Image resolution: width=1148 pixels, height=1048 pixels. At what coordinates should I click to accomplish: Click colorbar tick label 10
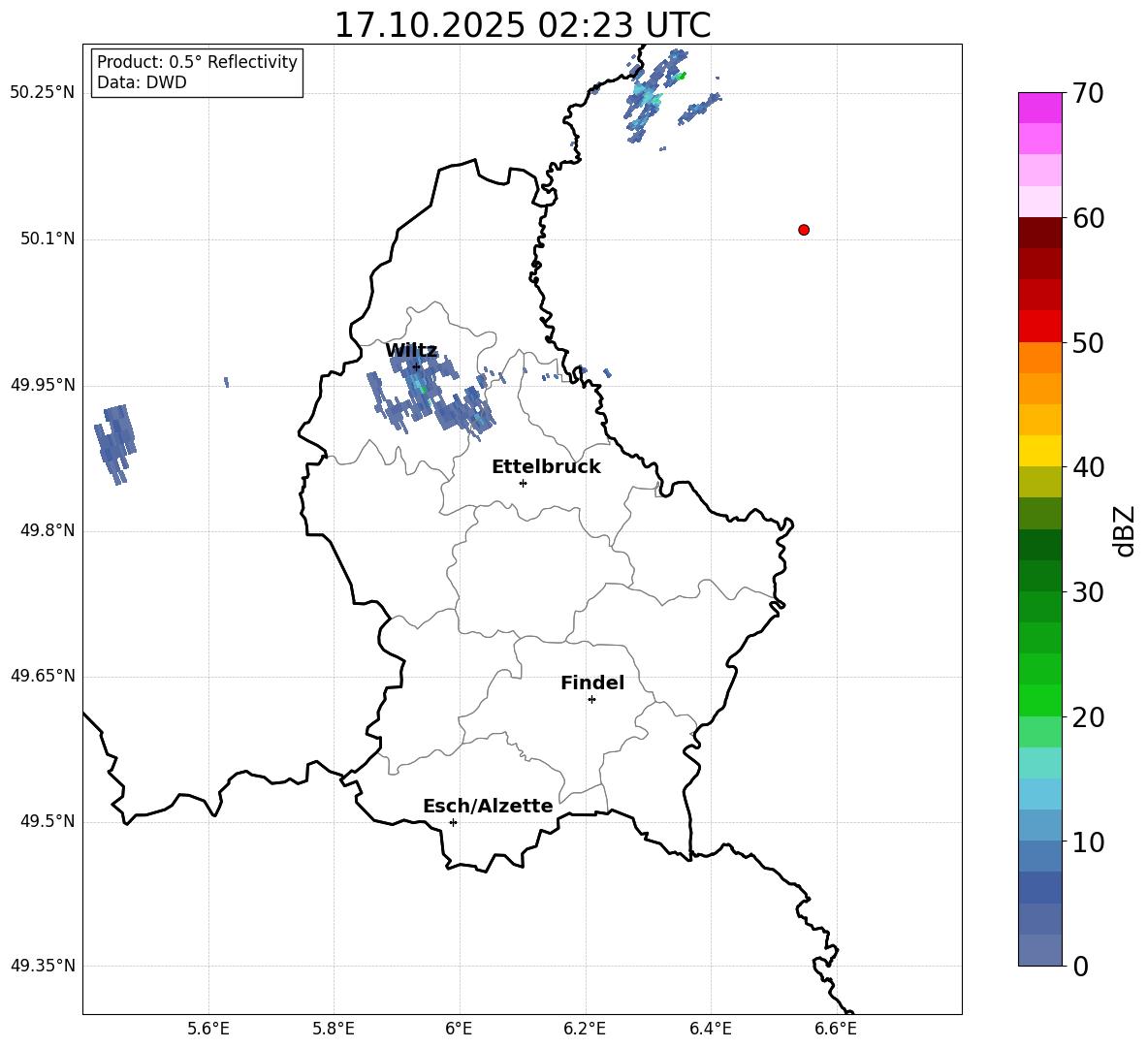click(x=1088, y=842)
